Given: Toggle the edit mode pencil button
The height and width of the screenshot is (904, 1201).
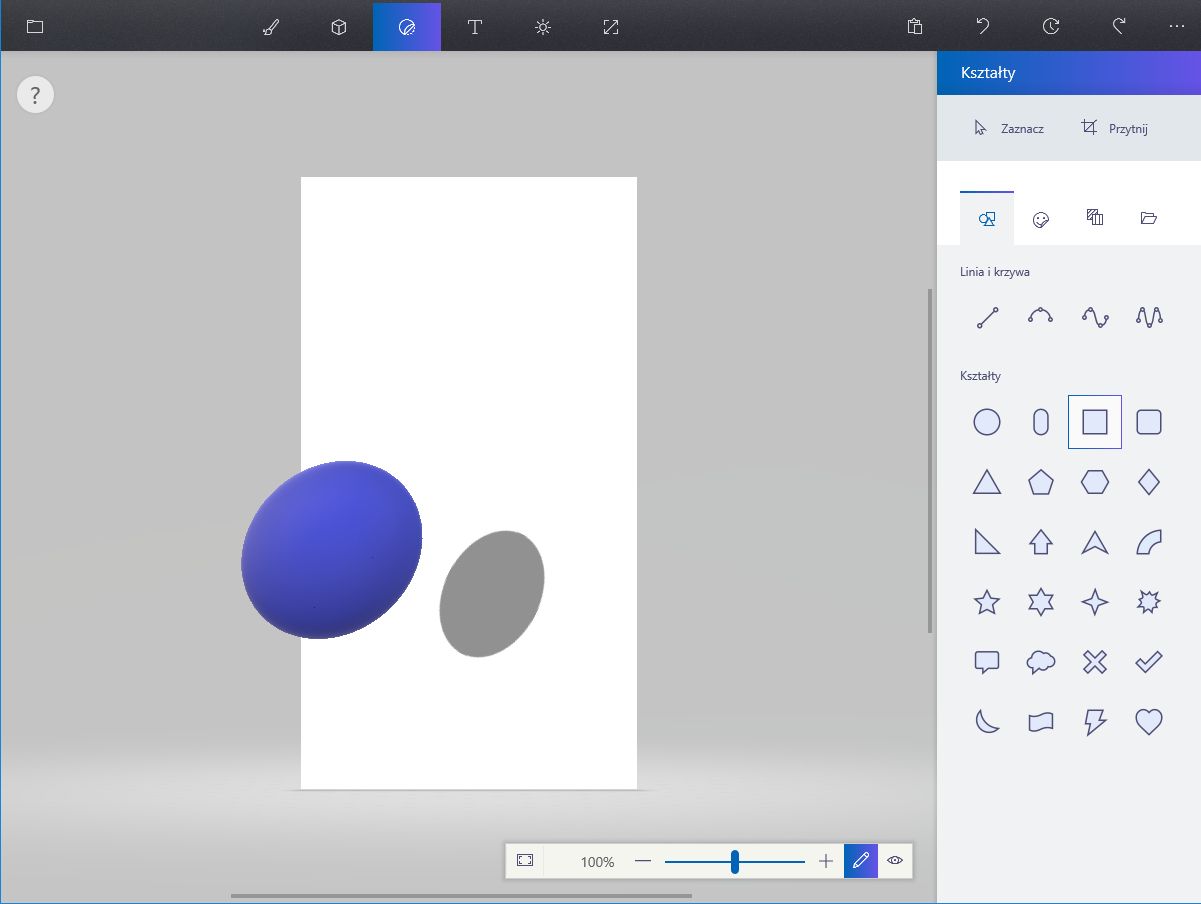Looking at the screenshot, I should (860, 861).
